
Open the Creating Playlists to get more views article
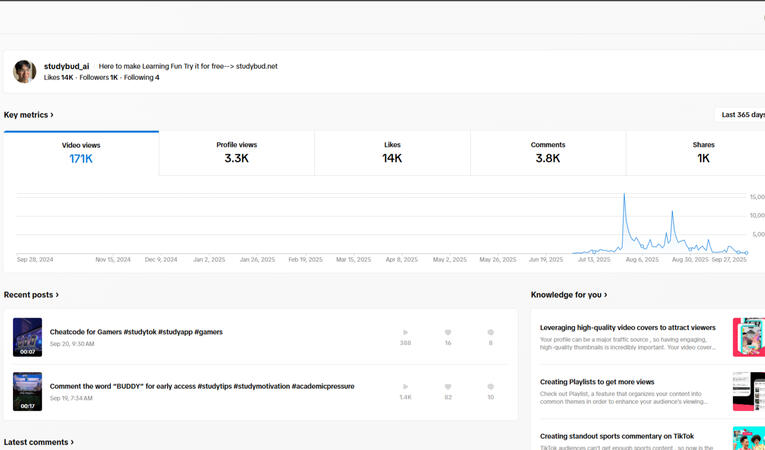click(597, 382)
